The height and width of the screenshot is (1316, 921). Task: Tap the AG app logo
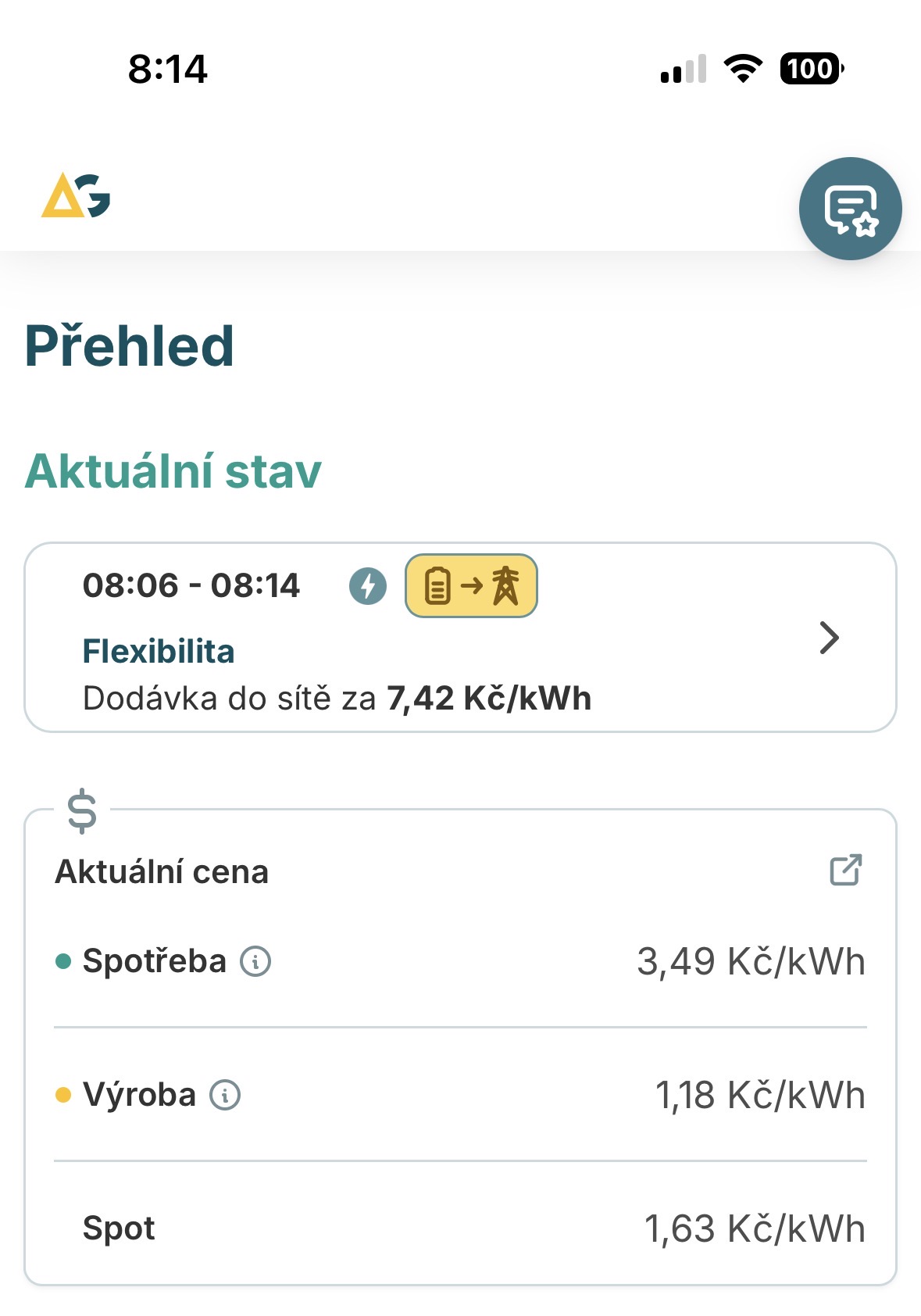76,195
